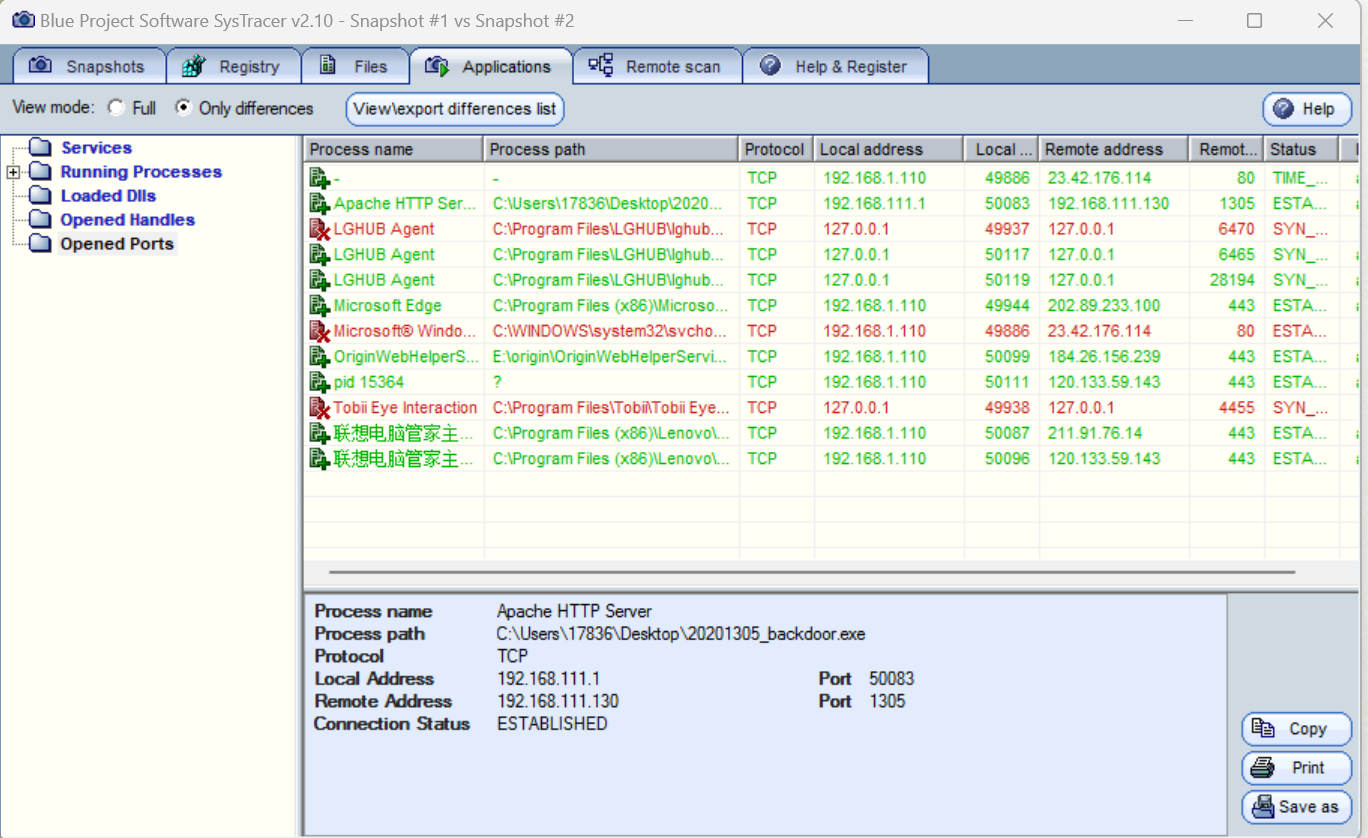Click the removed icon beside LGHUB Agent port 49937
This screenshot has width=1368, height=838.
[x=319, y=229]
